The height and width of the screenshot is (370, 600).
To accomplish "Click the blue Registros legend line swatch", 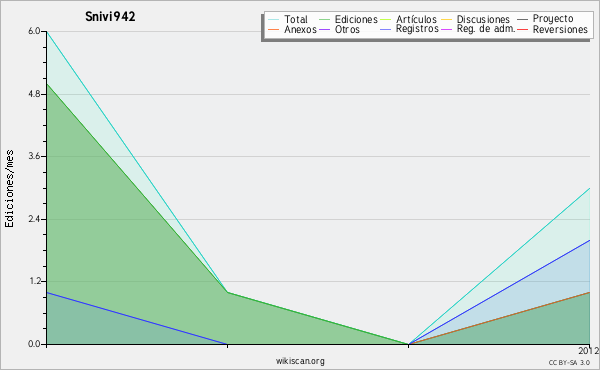I will click(x=386, y=29).
